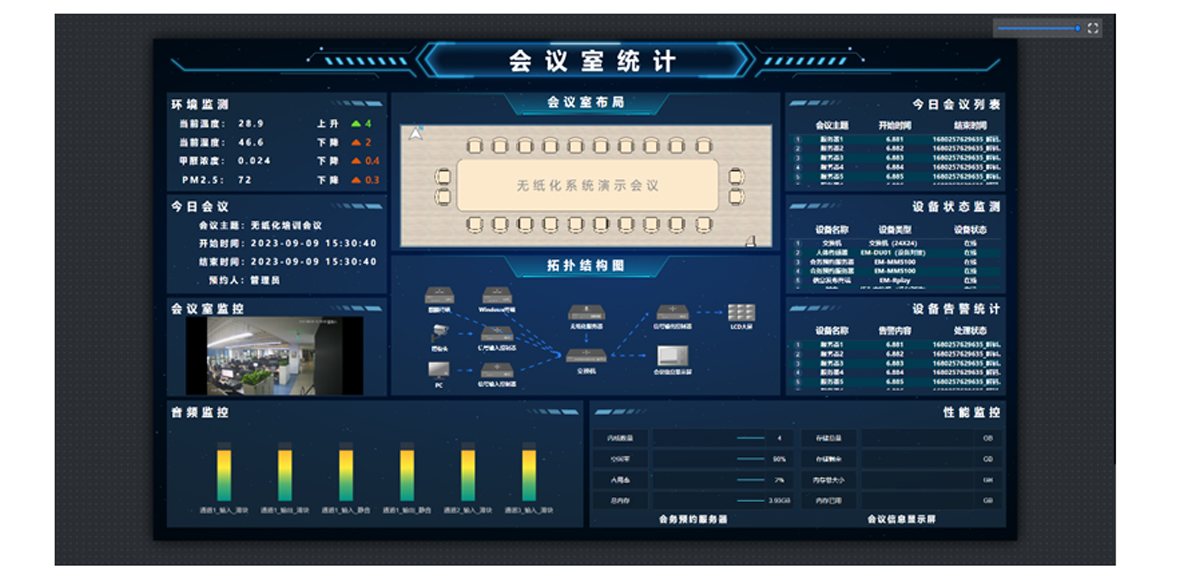Viewport: 1200px width, 578px height.
Task: Click the 会议室统计 dashboard title
Action: coord(592,61)
